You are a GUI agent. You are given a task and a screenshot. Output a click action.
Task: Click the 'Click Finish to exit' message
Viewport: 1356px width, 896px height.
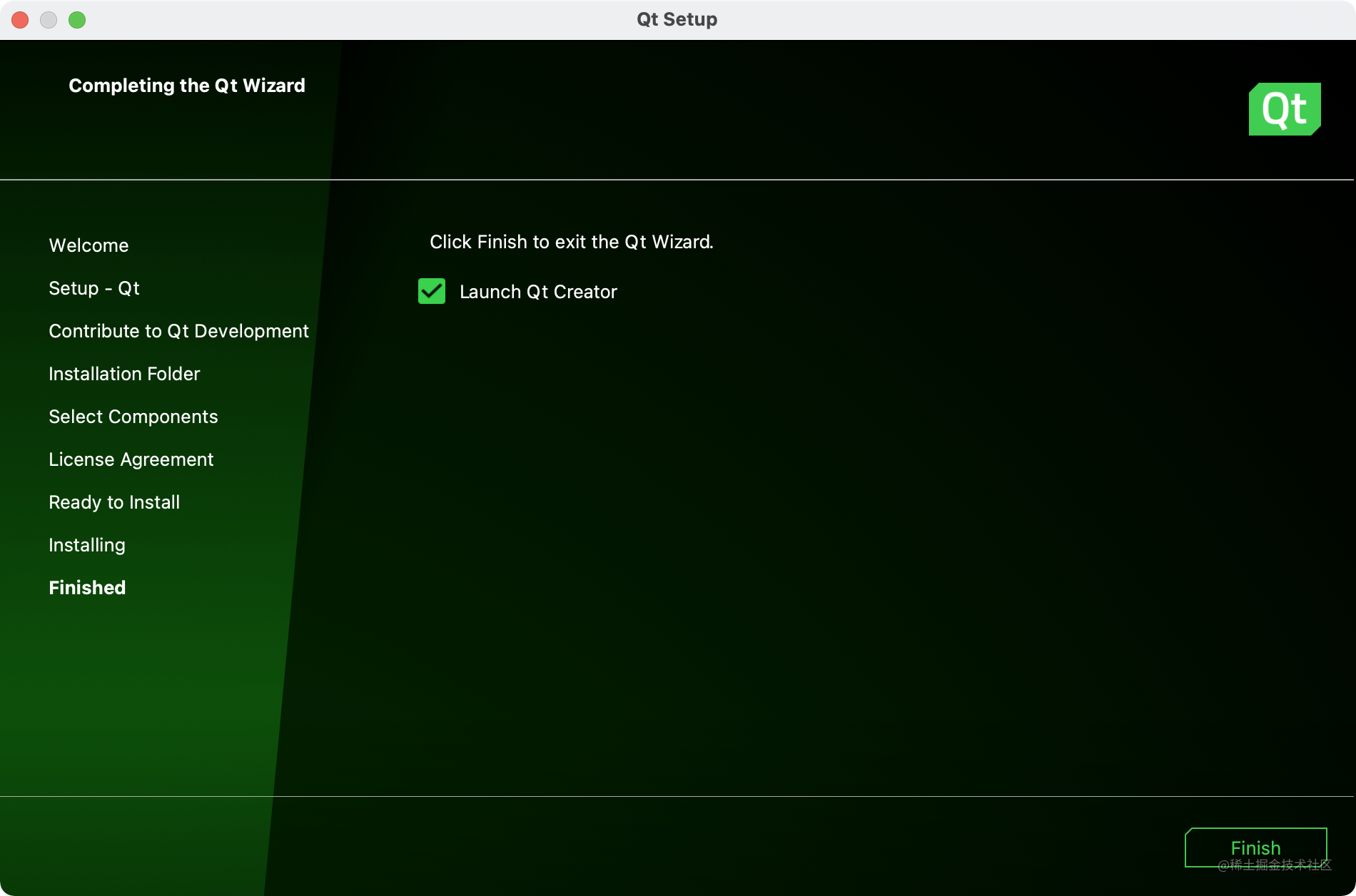pos(572,242)
